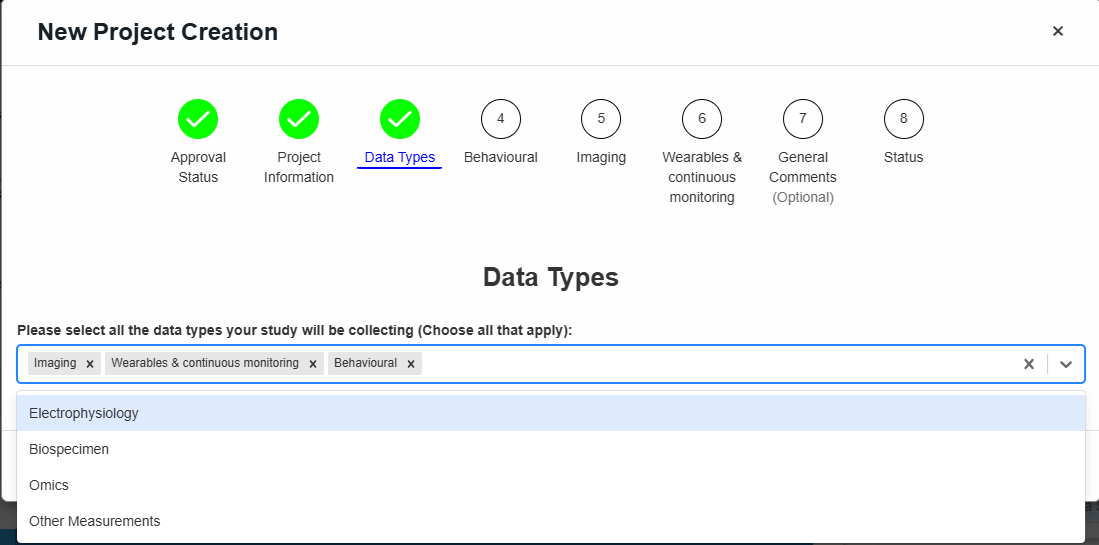Open the General Comments (Optional) label
This screenshot has width=1099, height=545.
click(803, 177)
